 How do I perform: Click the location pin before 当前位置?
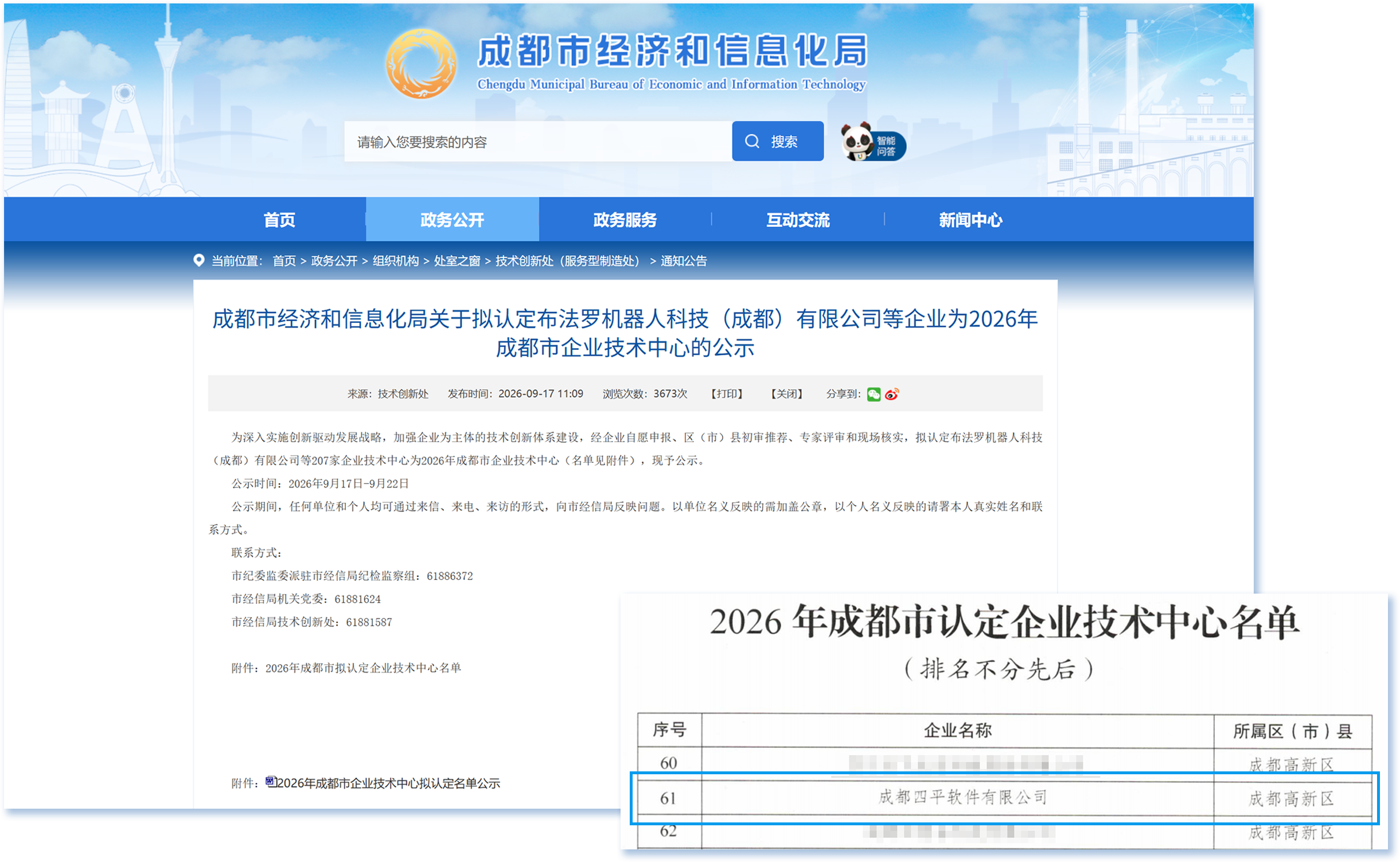(x=198, y=260)
